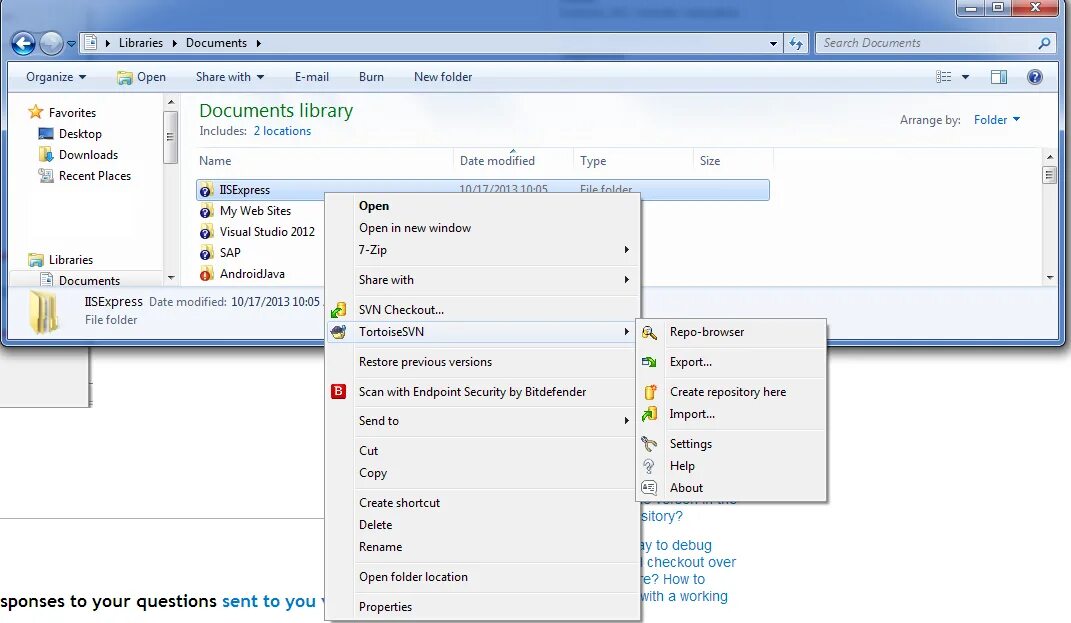
Task: Click the TortoiseSVN turtle icon
Action: pyautogui.click(x=339, y=332)
